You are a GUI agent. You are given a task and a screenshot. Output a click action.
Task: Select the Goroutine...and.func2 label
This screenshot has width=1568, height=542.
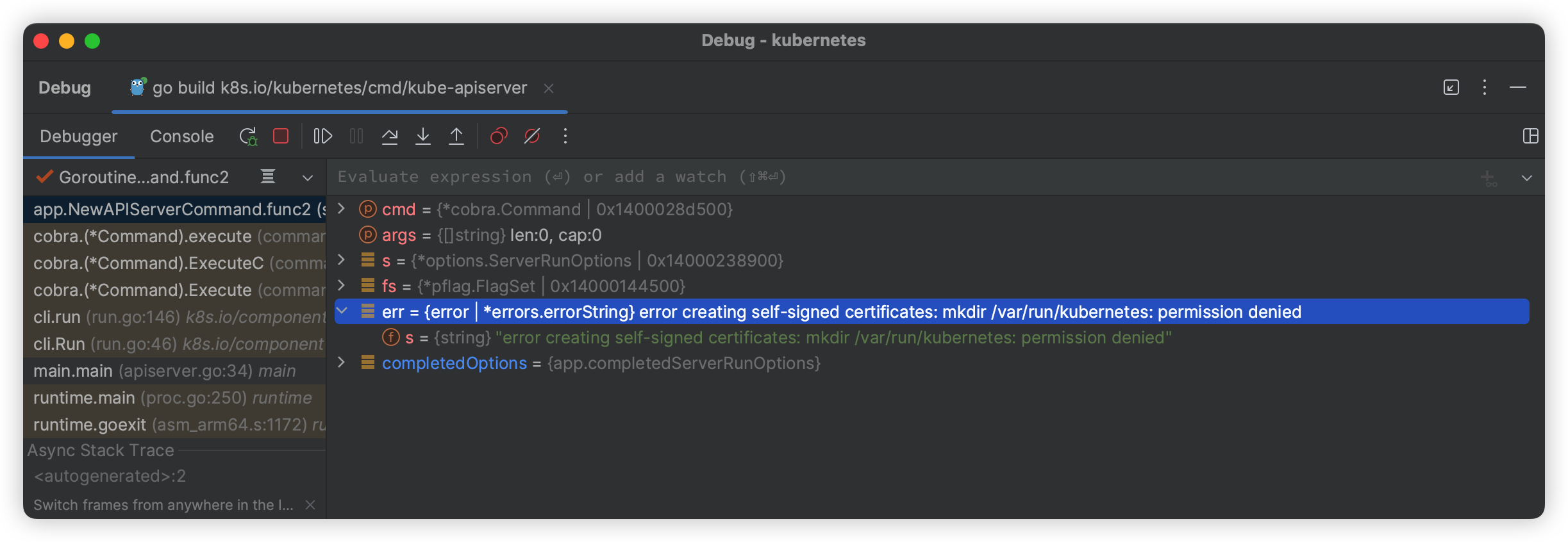click(x=144, y=177)
